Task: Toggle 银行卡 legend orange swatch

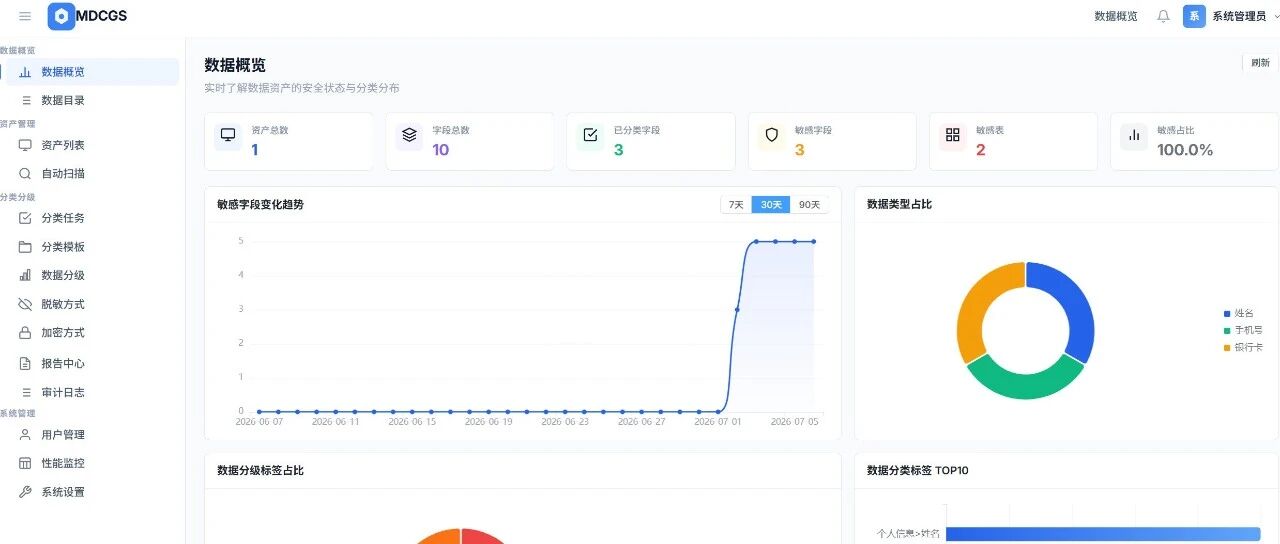Action: click(1227, 348)
